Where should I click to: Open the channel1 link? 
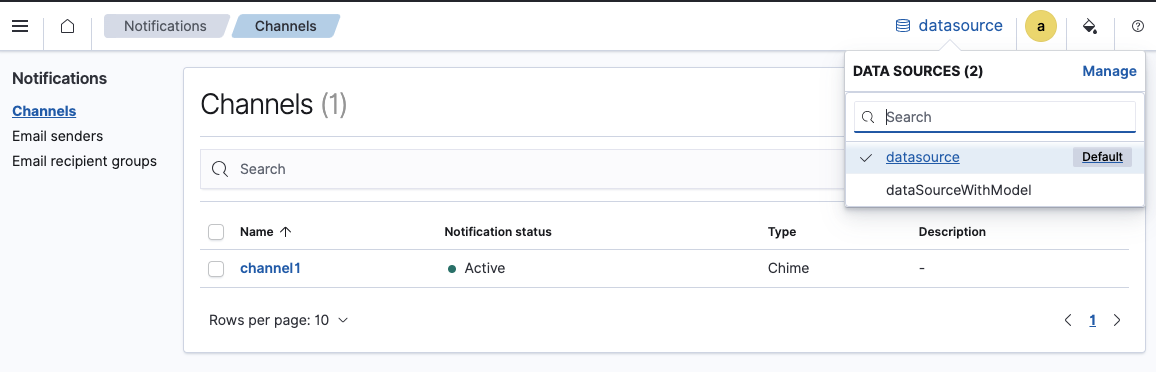click(x=271, y=269)
